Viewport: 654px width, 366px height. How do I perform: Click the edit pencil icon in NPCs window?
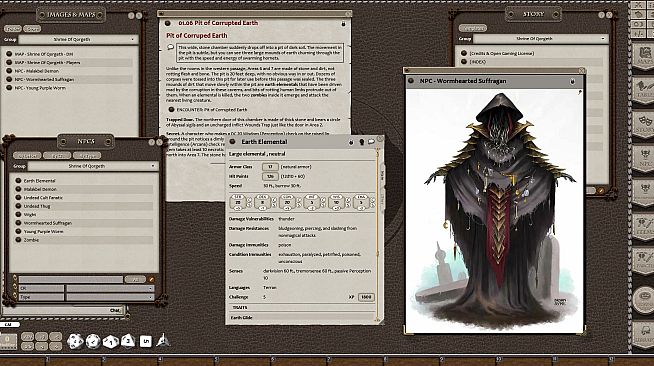(151, 280)
